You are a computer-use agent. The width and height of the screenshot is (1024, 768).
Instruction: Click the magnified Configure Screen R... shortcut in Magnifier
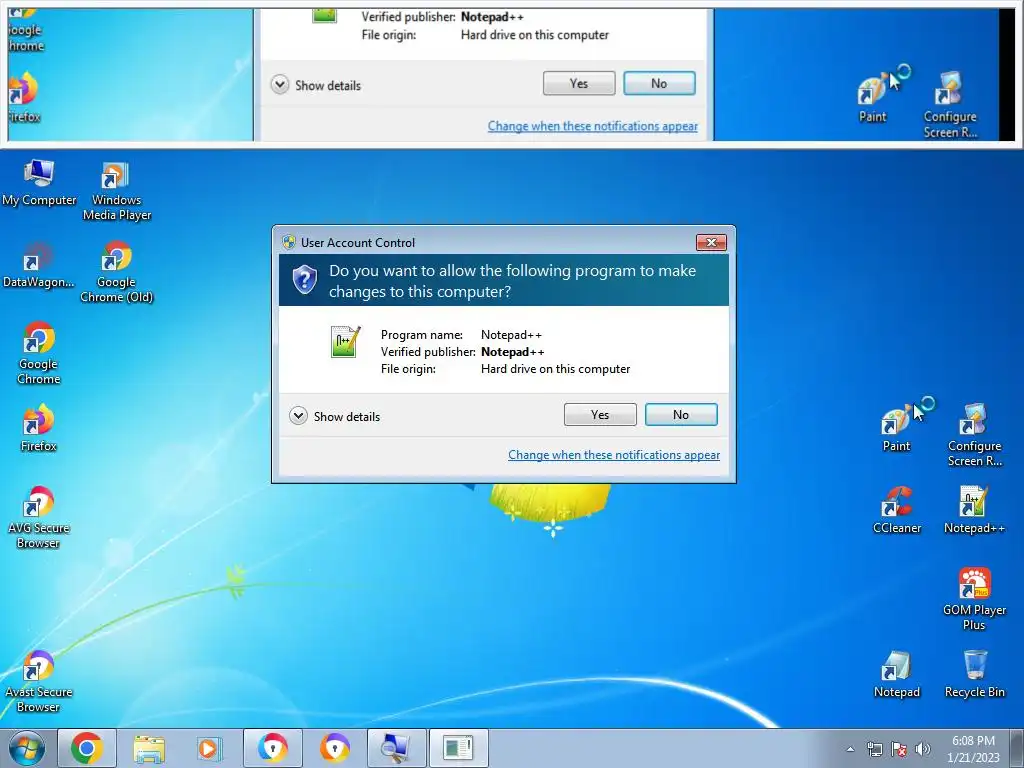[x=950, y=104]
